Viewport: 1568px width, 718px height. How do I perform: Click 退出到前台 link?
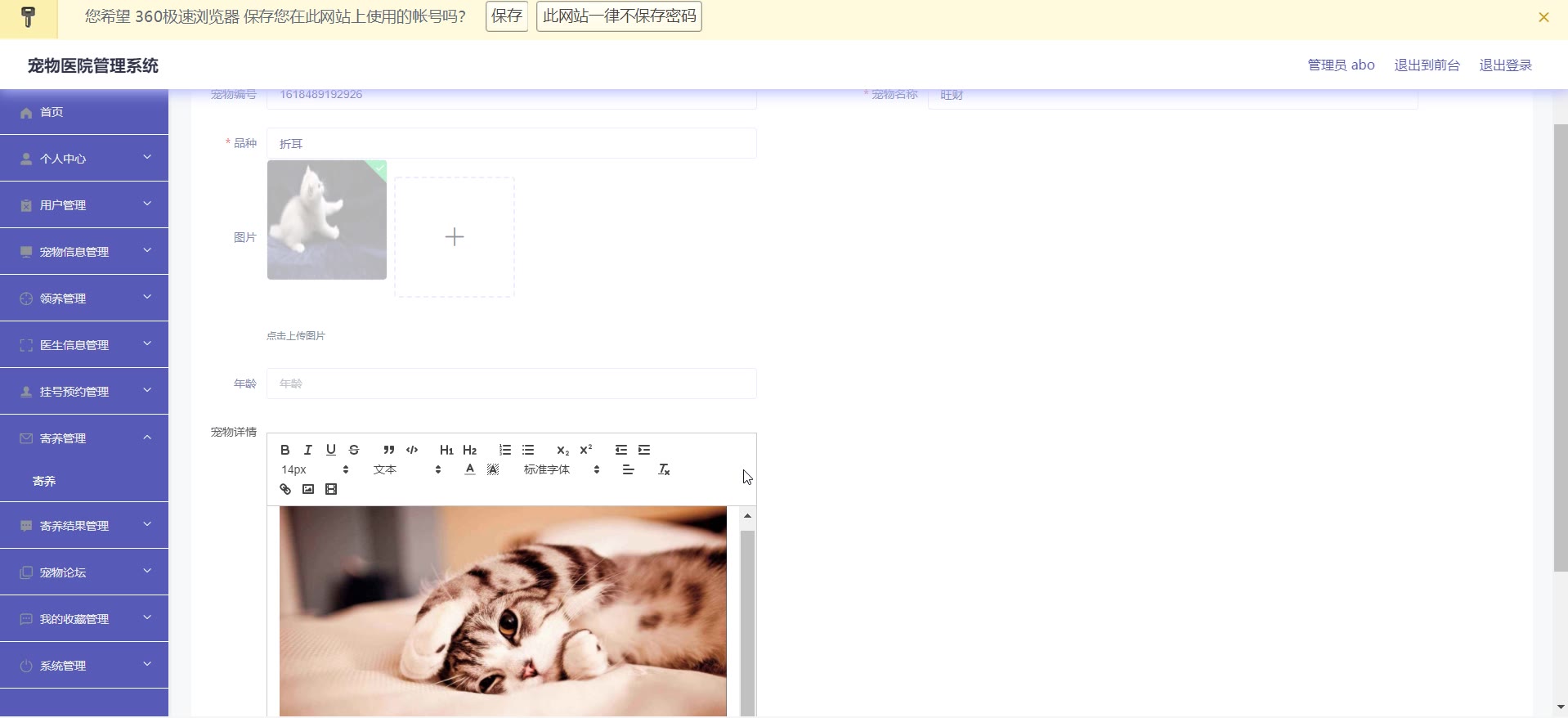click(x=1427, y=65)
